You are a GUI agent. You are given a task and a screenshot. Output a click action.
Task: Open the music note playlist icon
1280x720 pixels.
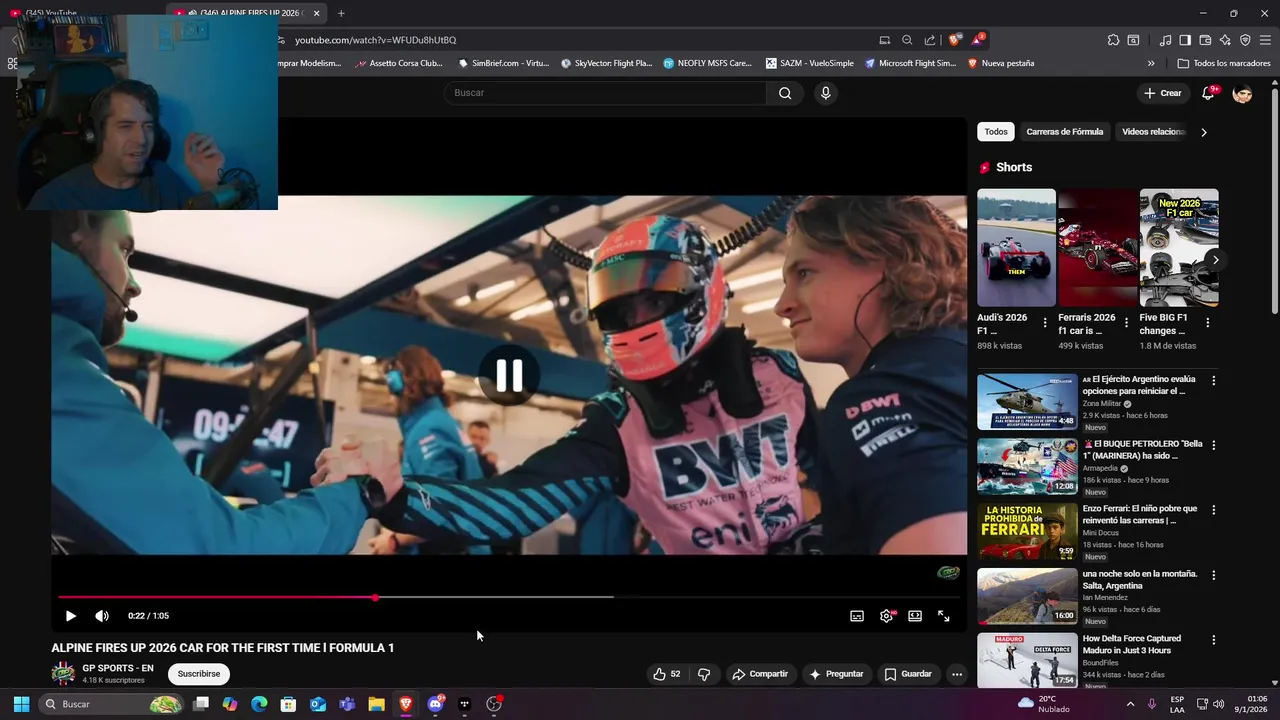pyautogui.click(x=1165, y=40)
